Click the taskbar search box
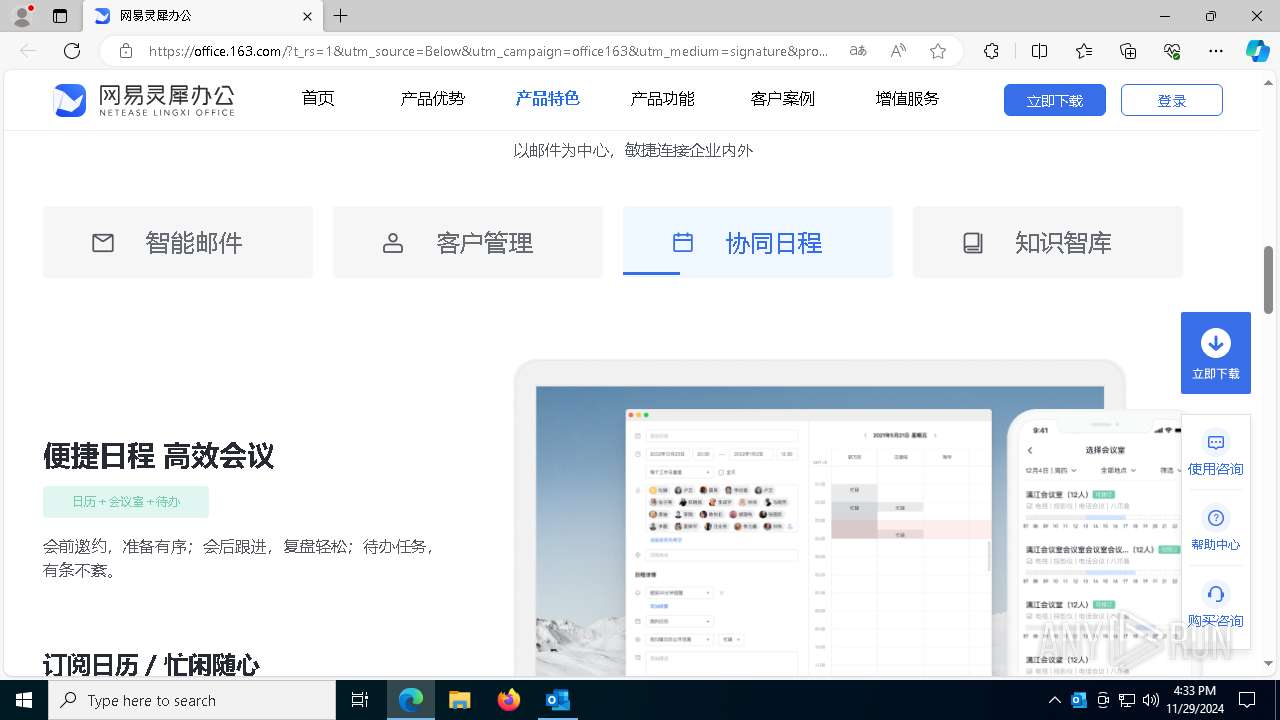This screenshot has height=720, width=1280. point(192,700)
